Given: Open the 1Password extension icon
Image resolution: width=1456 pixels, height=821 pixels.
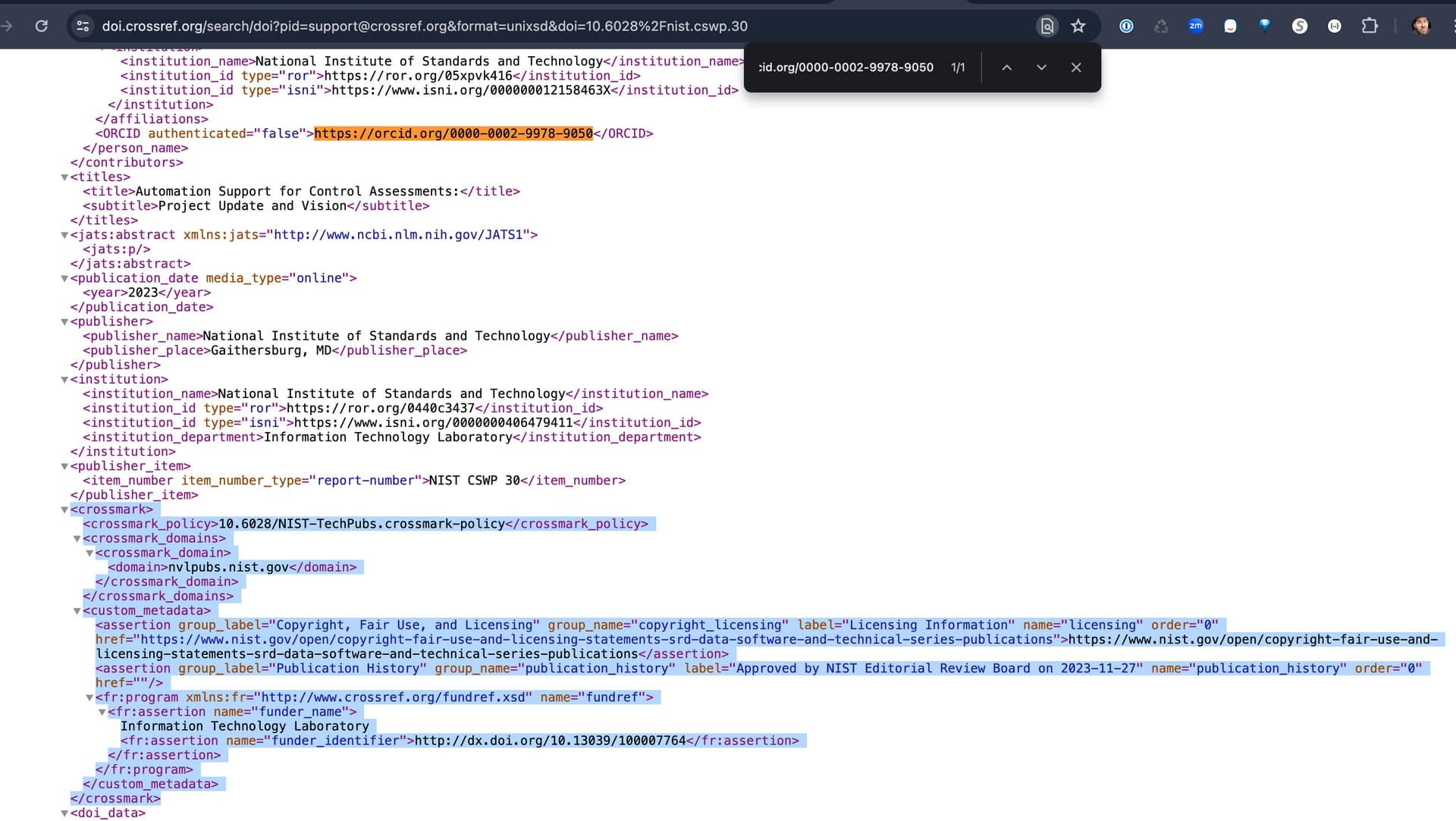Looking at the screenshot, I should [1126, 26].
